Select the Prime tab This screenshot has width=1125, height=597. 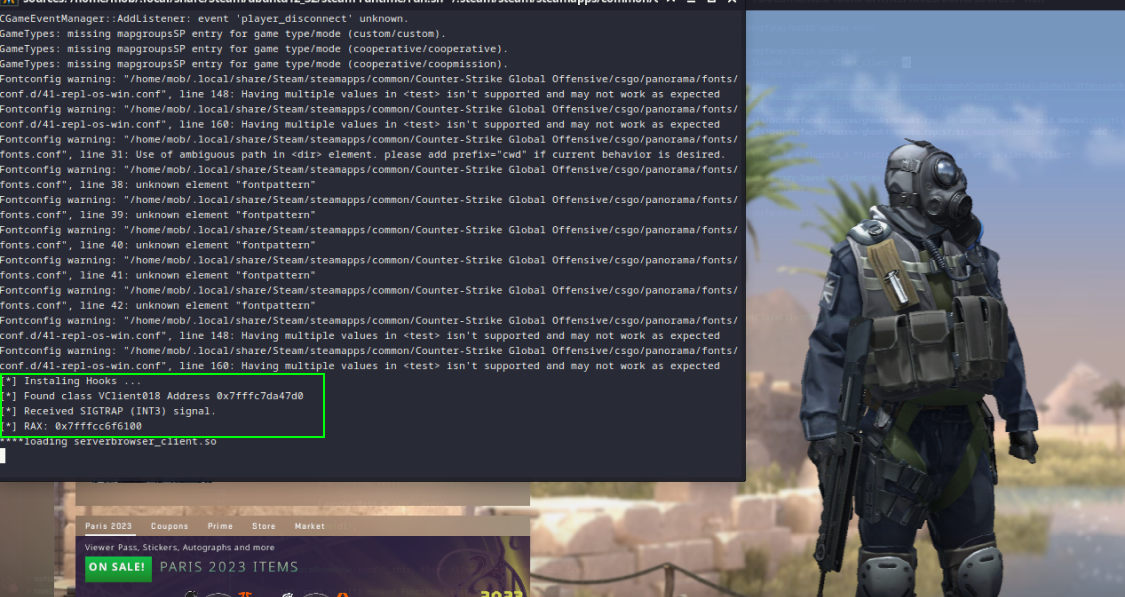[x=220, y=526]
